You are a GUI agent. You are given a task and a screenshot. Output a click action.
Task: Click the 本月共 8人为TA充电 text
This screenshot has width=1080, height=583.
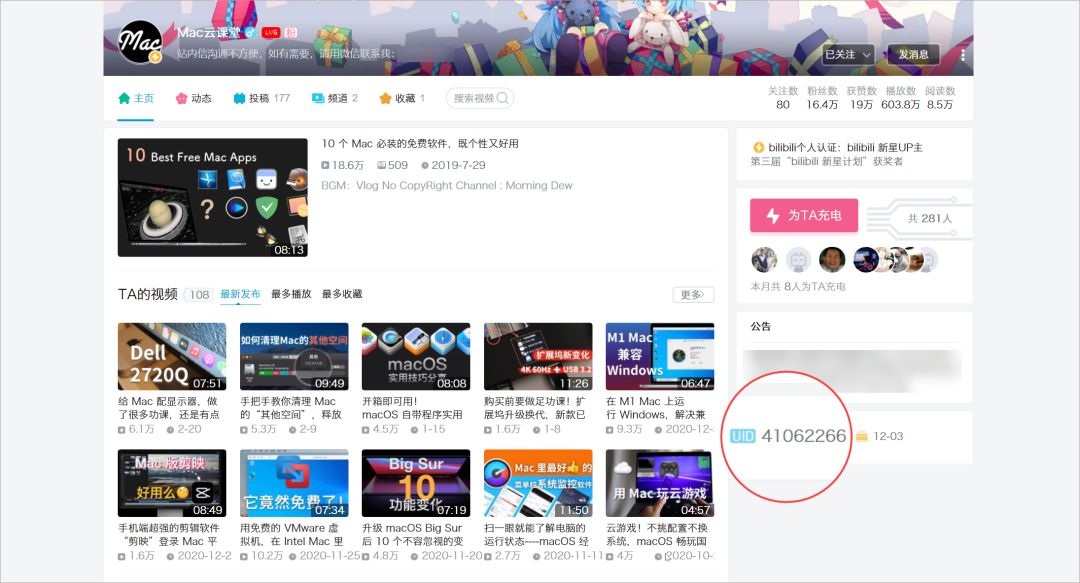[798, 287]
